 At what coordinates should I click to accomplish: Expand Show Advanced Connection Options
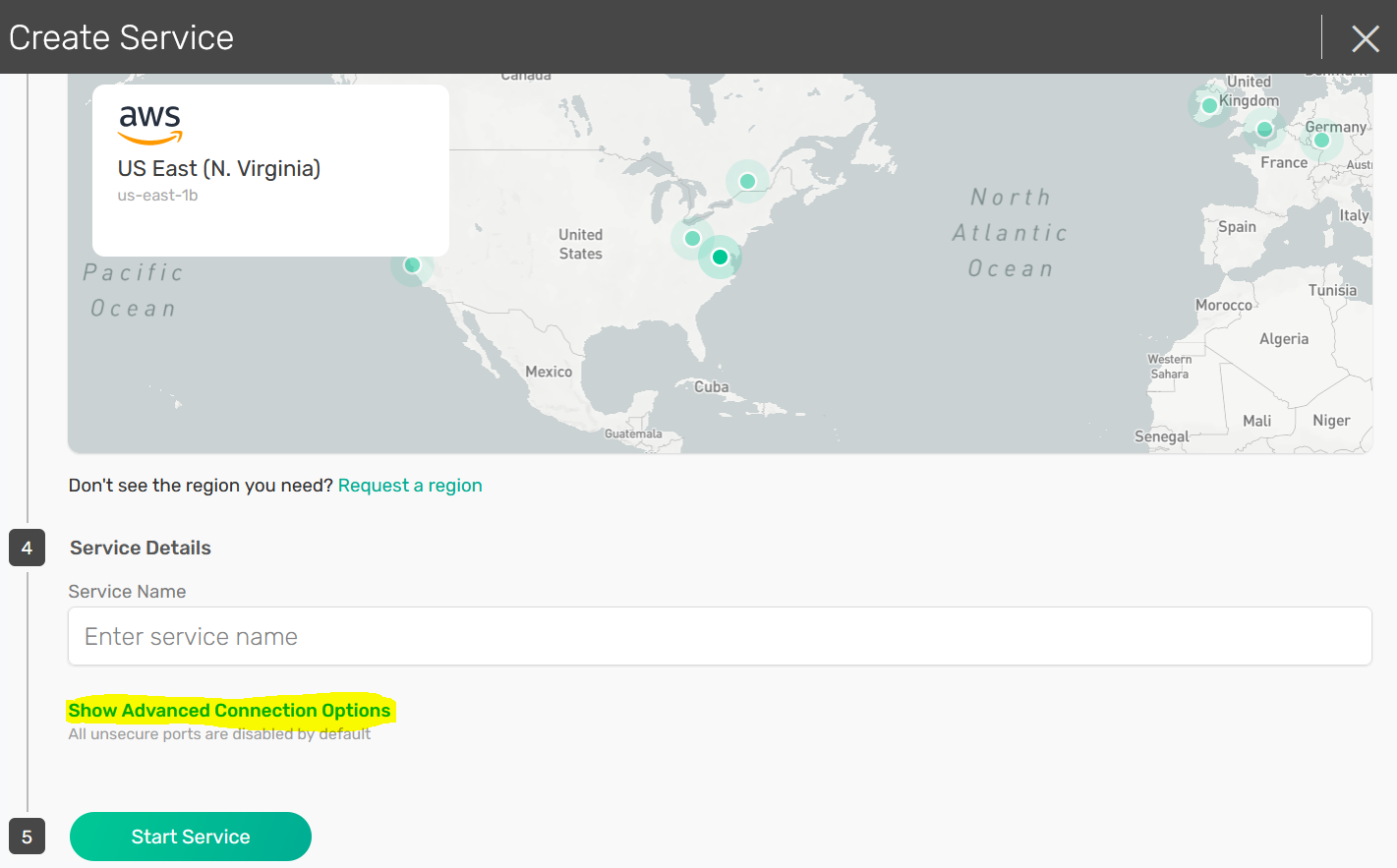pos(229,710)
